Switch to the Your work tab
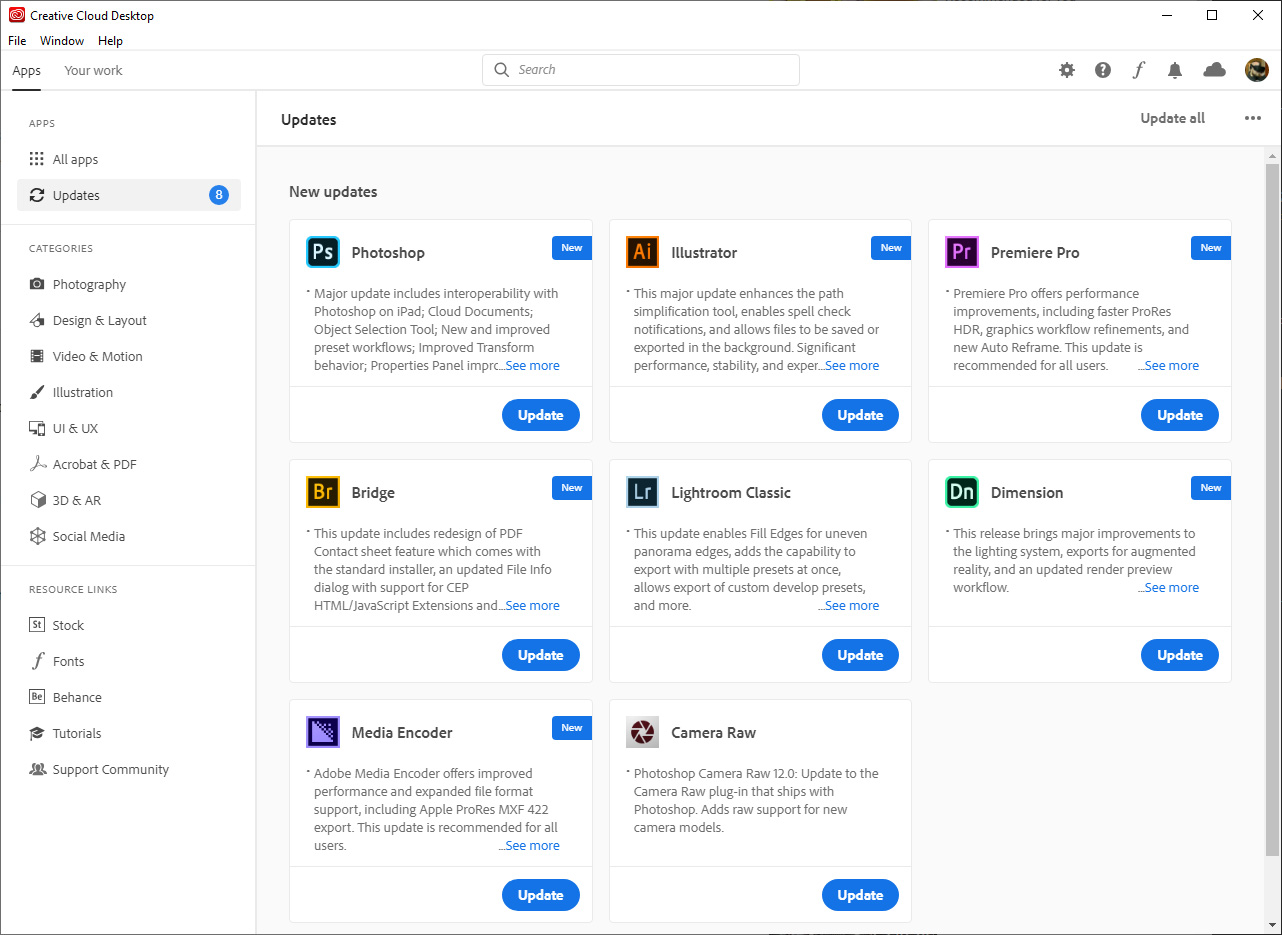 [93, 70]
